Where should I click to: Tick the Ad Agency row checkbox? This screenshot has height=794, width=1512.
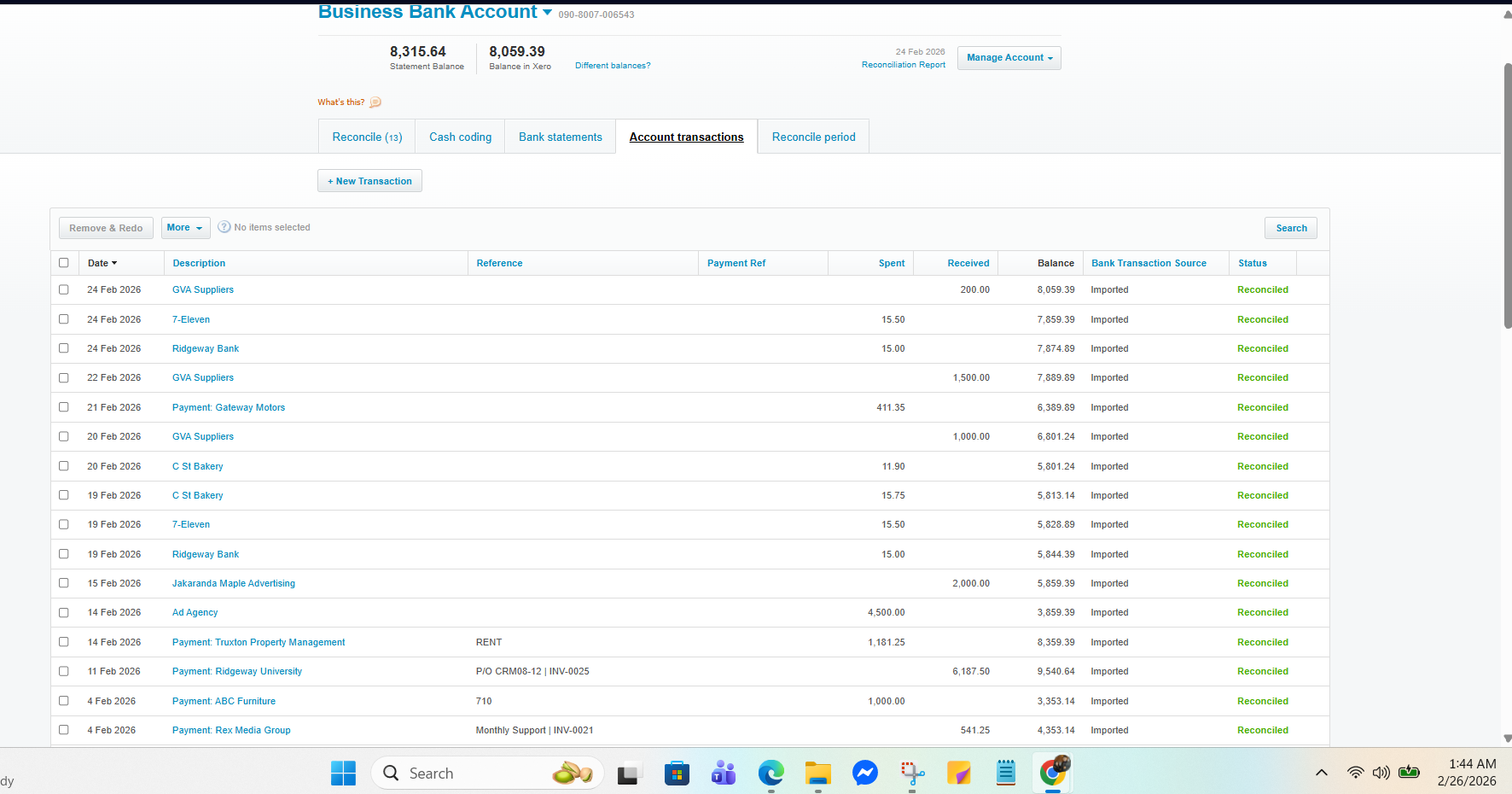[x=64, y=612]
